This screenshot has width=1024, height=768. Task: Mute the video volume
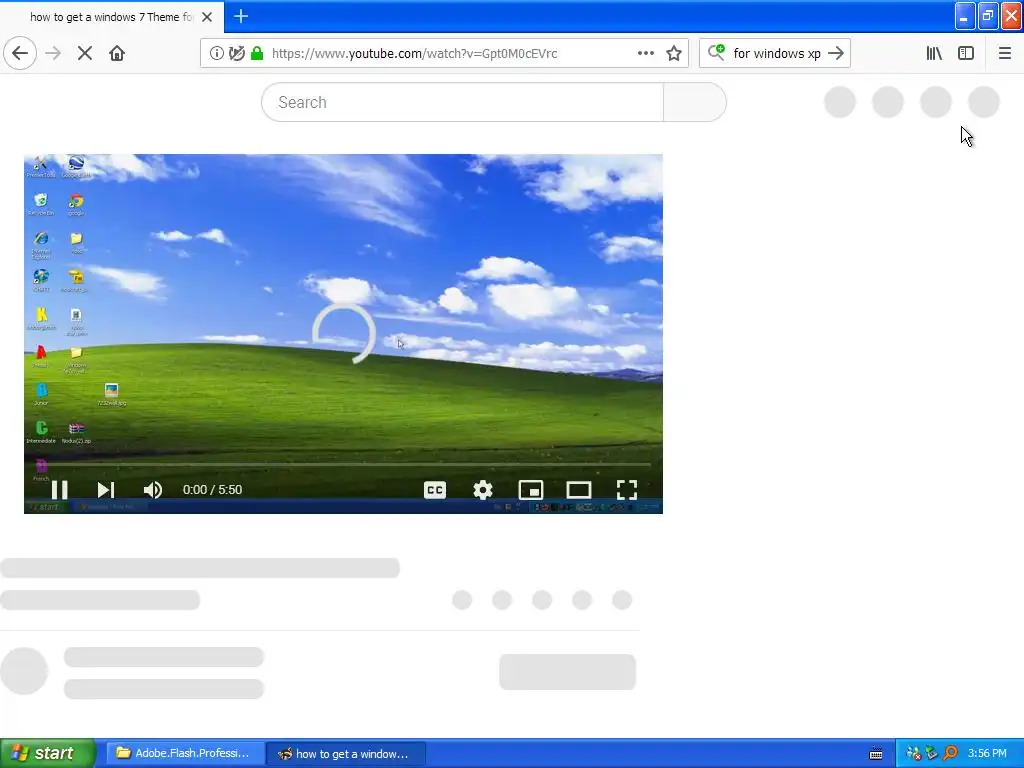click(x=153, y=490)
